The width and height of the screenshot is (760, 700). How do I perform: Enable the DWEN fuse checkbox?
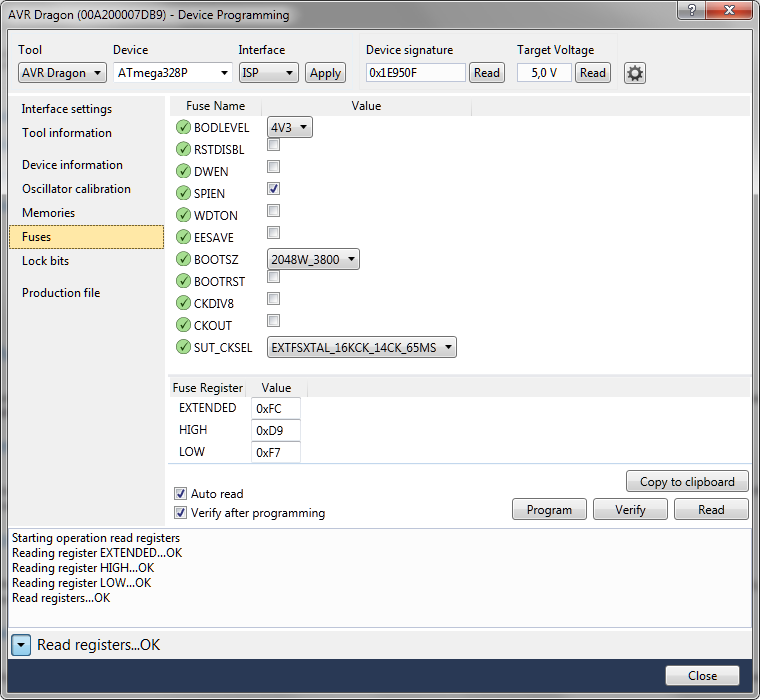(x=273, y=166)
